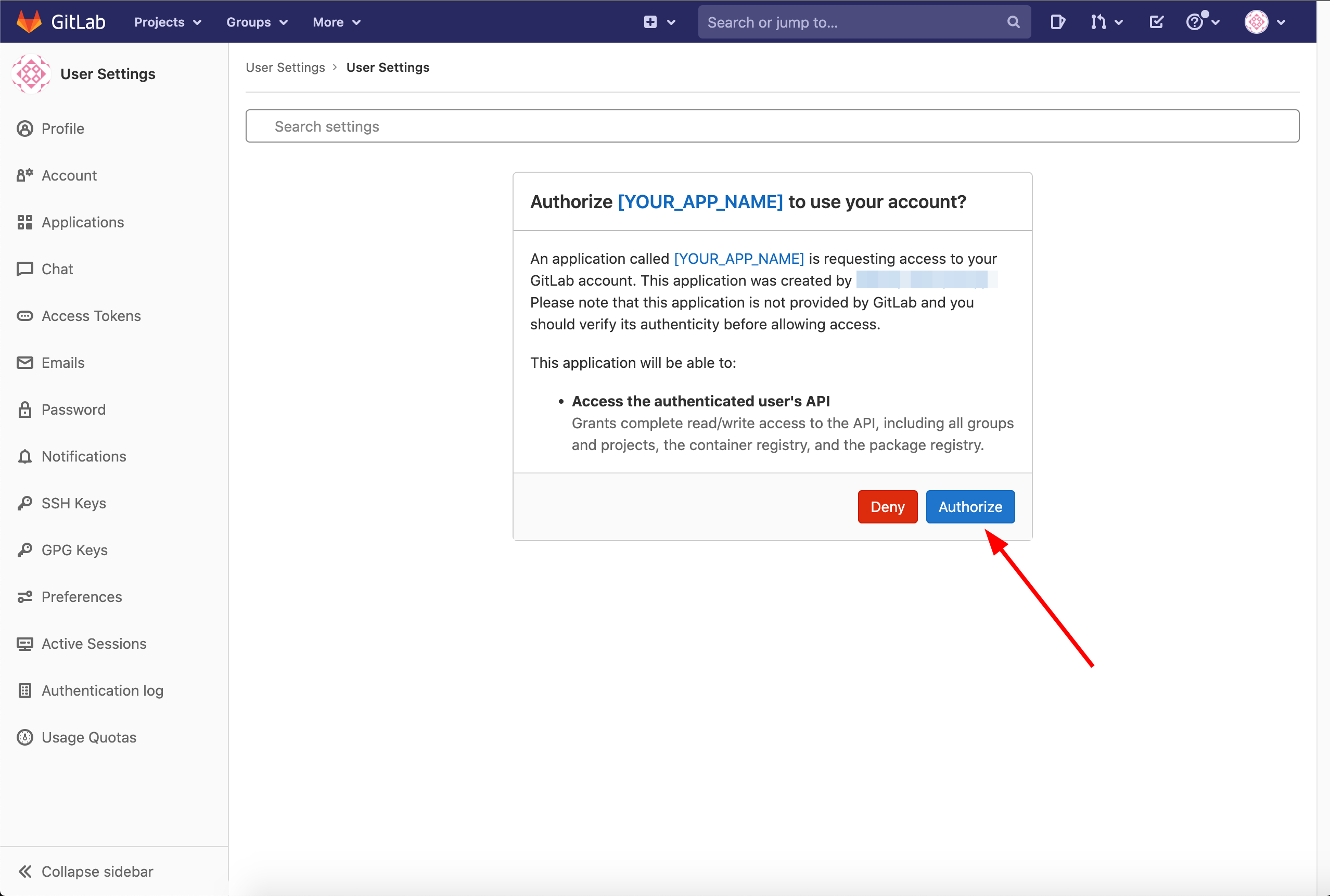Click the GitLab fox logo
1330x896 pixels.
pos(29,22)
